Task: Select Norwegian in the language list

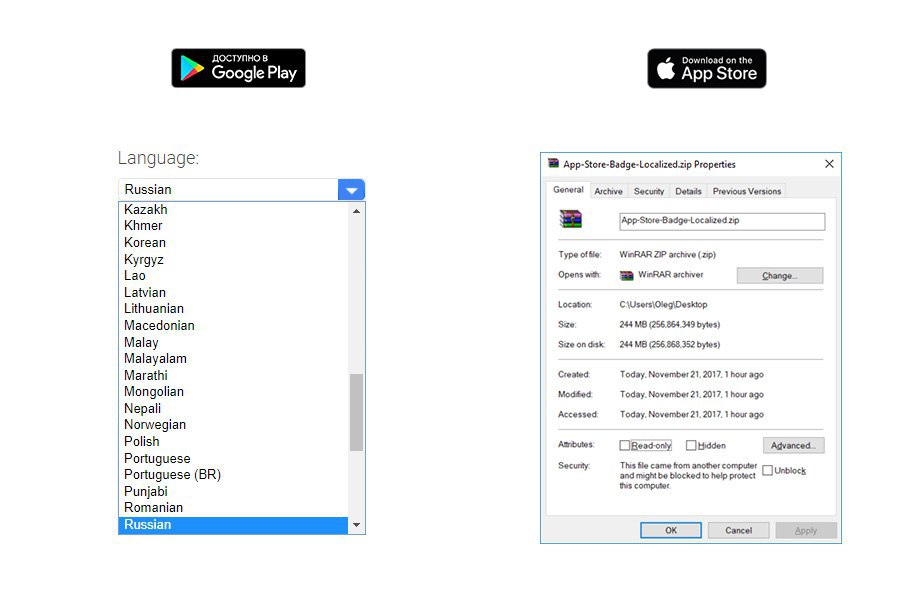Action: coord(233,425)
